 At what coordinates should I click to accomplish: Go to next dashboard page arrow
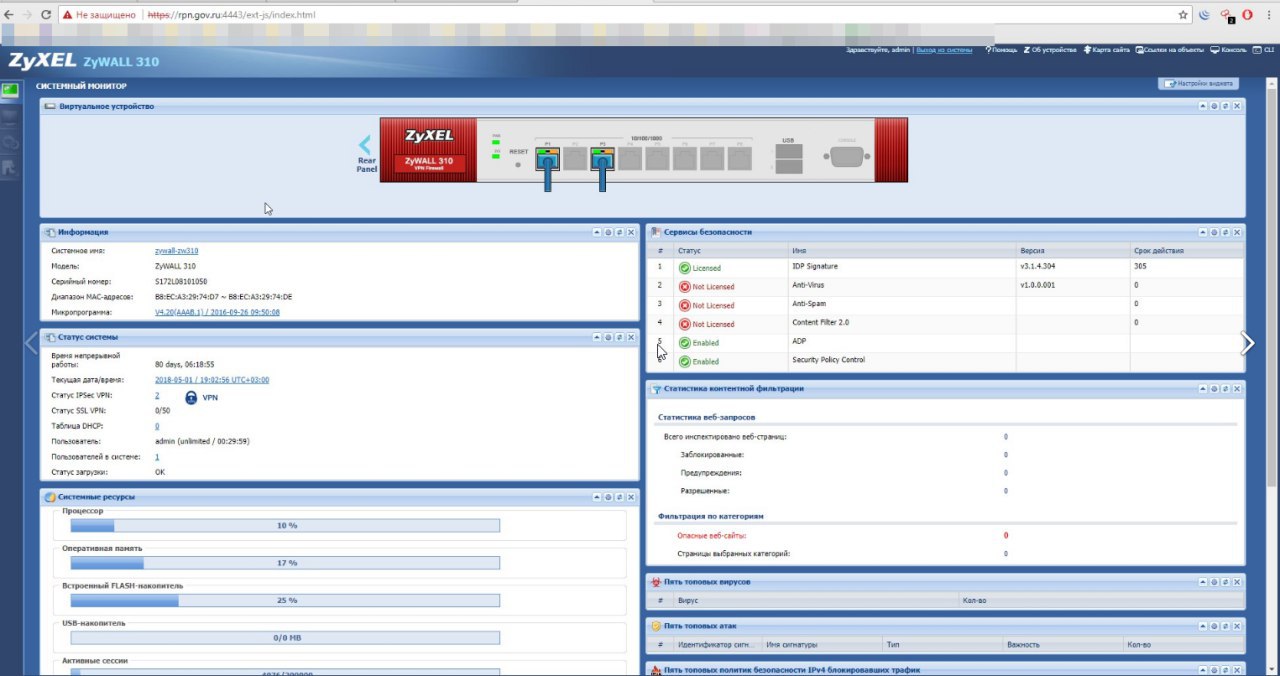1247,343
